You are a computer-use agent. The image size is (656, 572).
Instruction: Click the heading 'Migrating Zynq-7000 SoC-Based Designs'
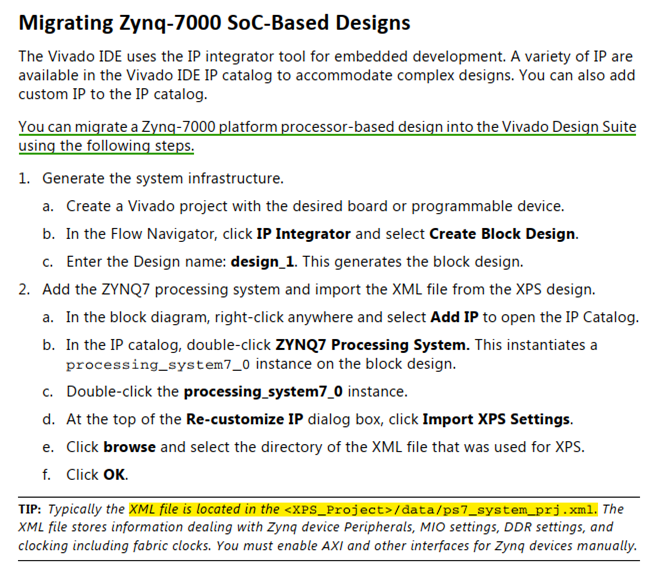pyautogui.click(x=214, y=23)
